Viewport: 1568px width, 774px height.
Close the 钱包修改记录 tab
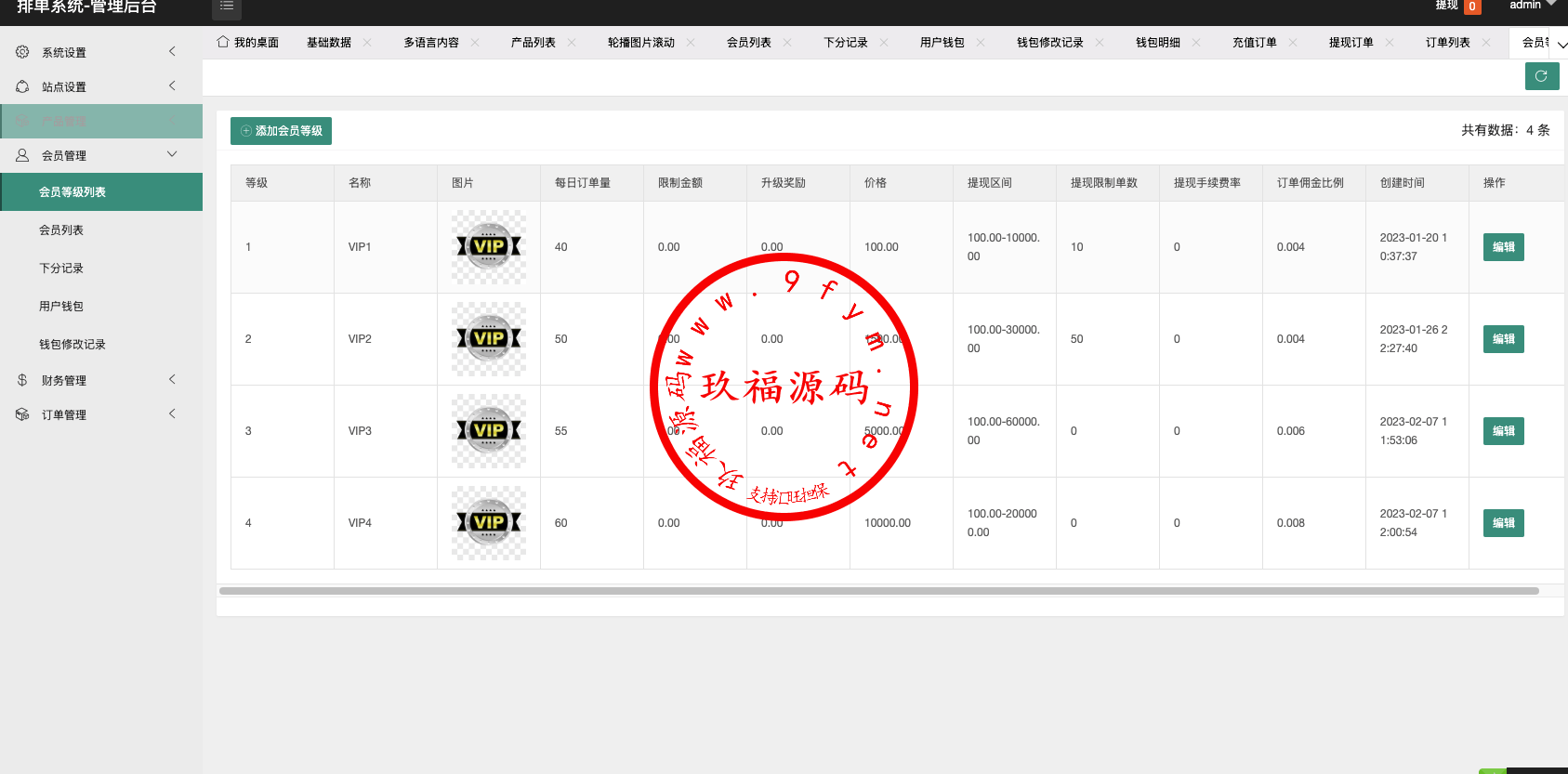pos(1100,42)
